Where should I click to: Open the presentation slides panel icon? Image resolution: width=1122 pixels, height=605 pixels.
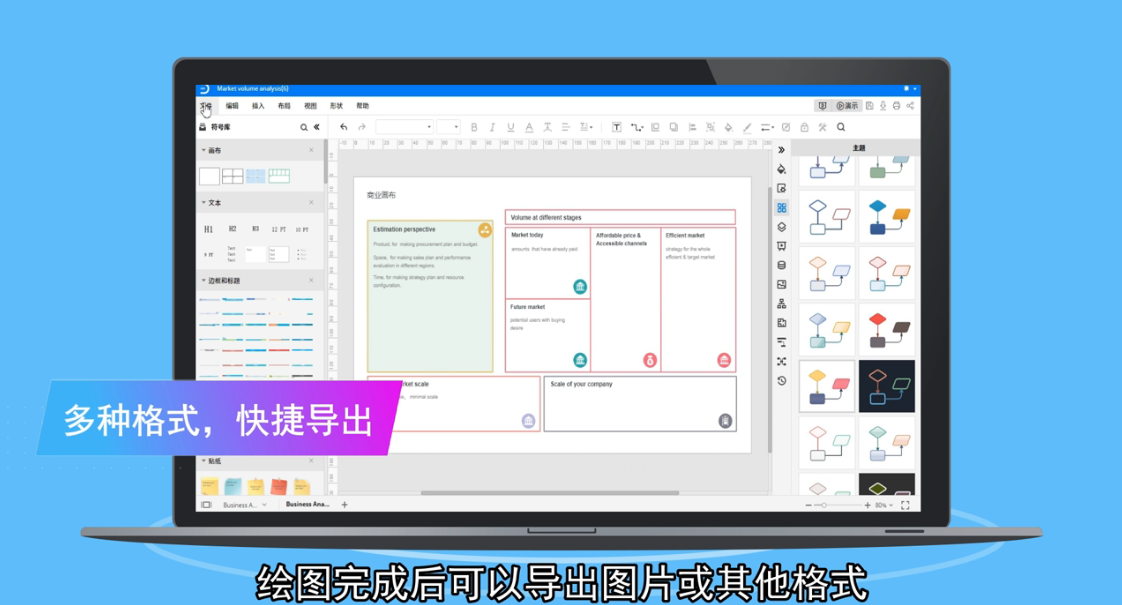(x=781, y=246)
